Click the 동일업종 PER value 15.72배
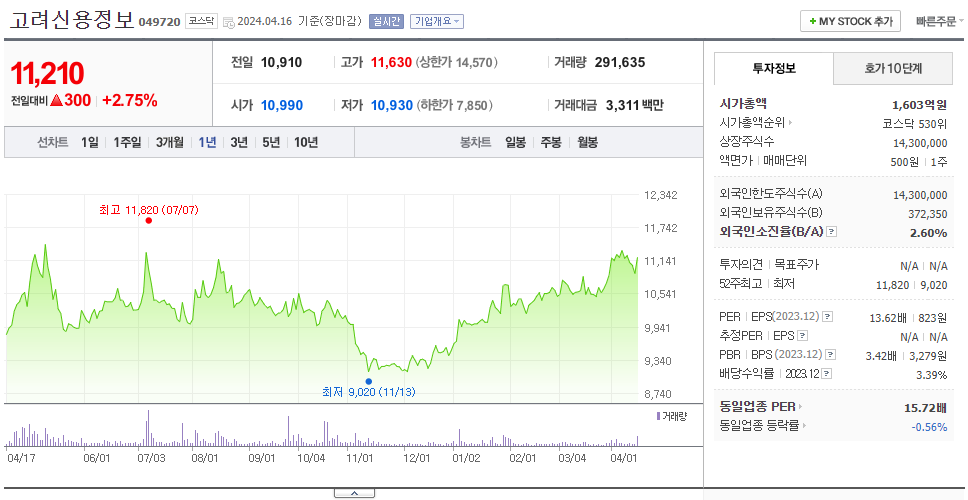This screenshot has height=500, width=968. [x=925, y=407]
